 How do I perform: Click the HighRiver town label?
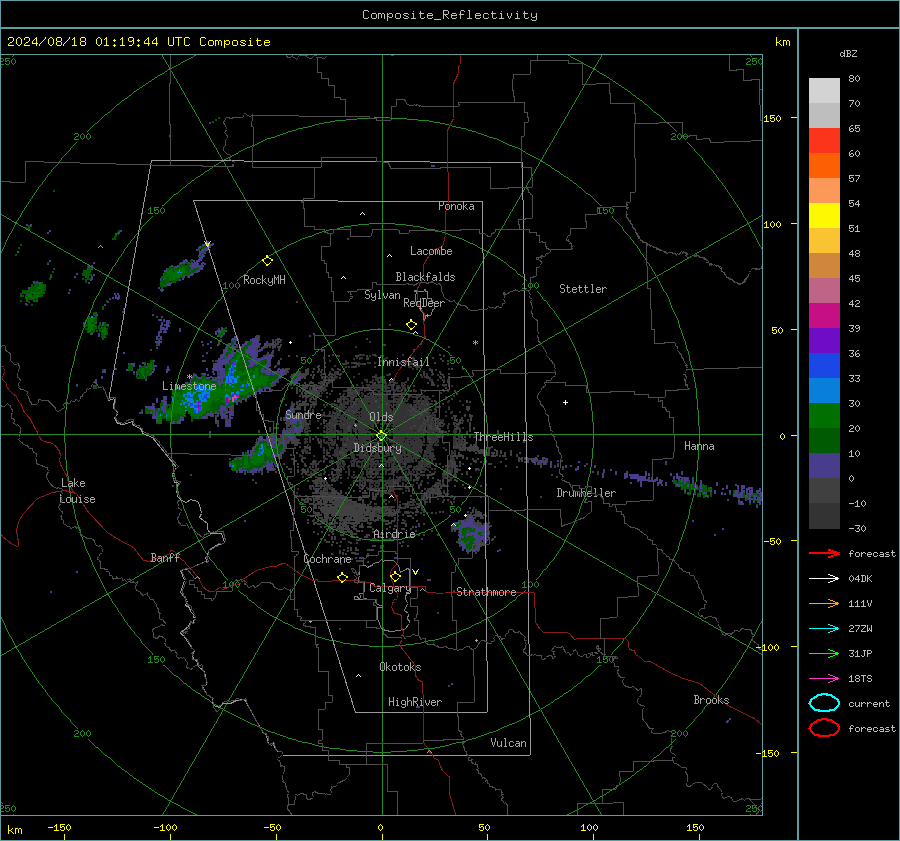point(415,702)
